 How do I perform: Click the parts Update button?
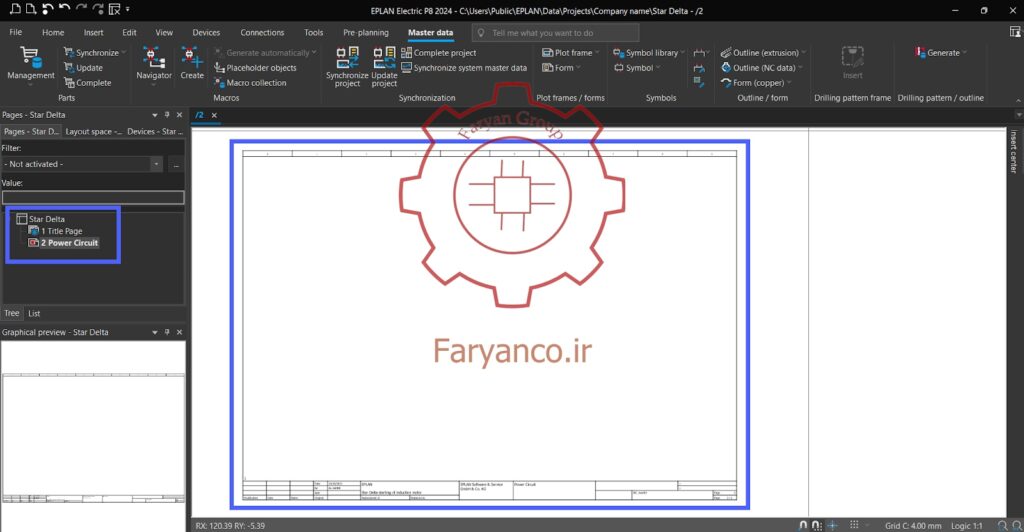click(83, 68)
